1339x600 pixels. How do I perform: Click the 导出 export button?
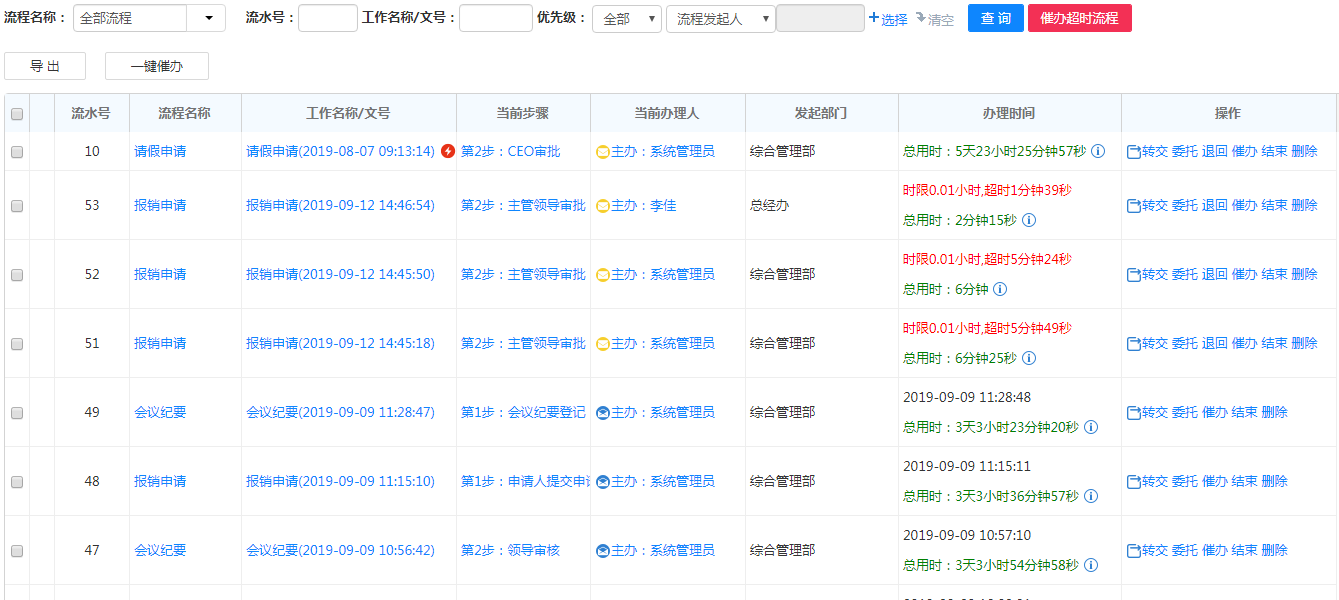[45, 66]
